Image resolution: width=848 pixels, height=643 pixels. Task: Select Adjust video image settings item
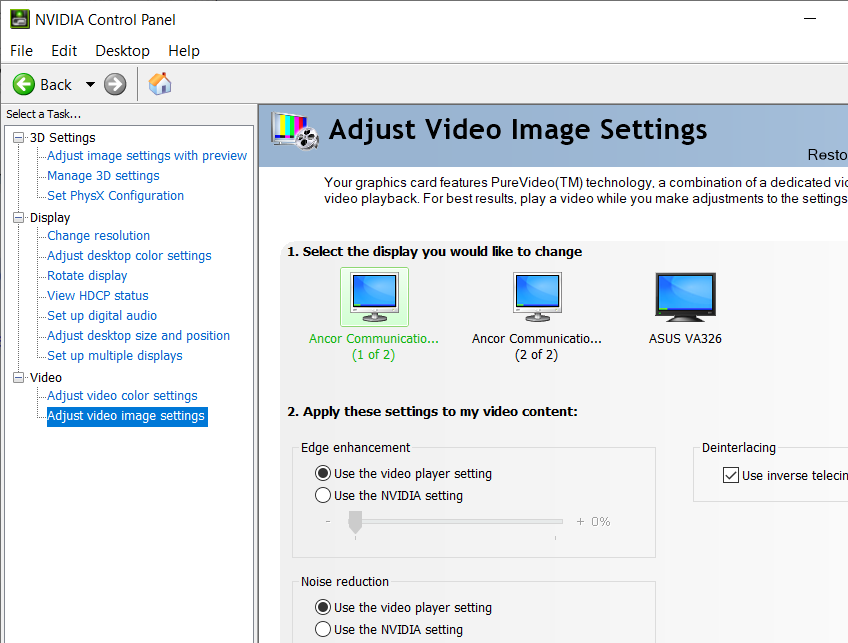127,416
